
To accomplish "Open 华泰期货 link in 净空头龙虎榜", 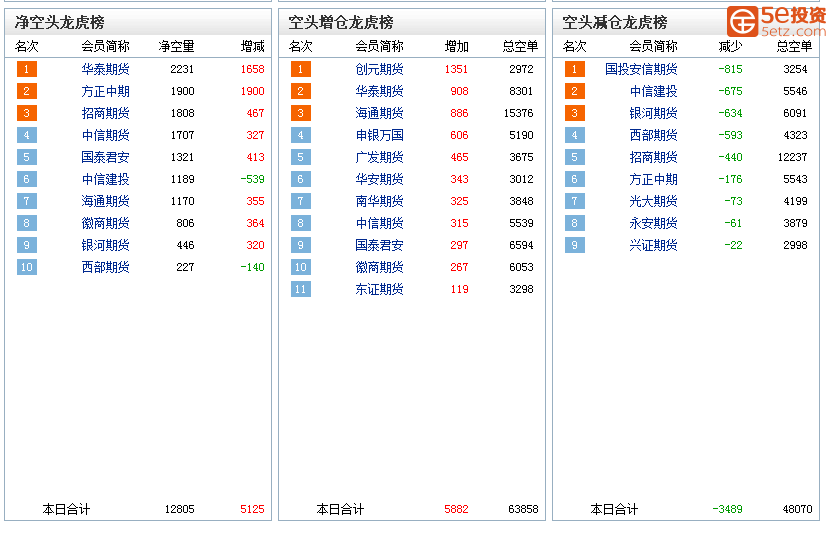I will [105, 69].
